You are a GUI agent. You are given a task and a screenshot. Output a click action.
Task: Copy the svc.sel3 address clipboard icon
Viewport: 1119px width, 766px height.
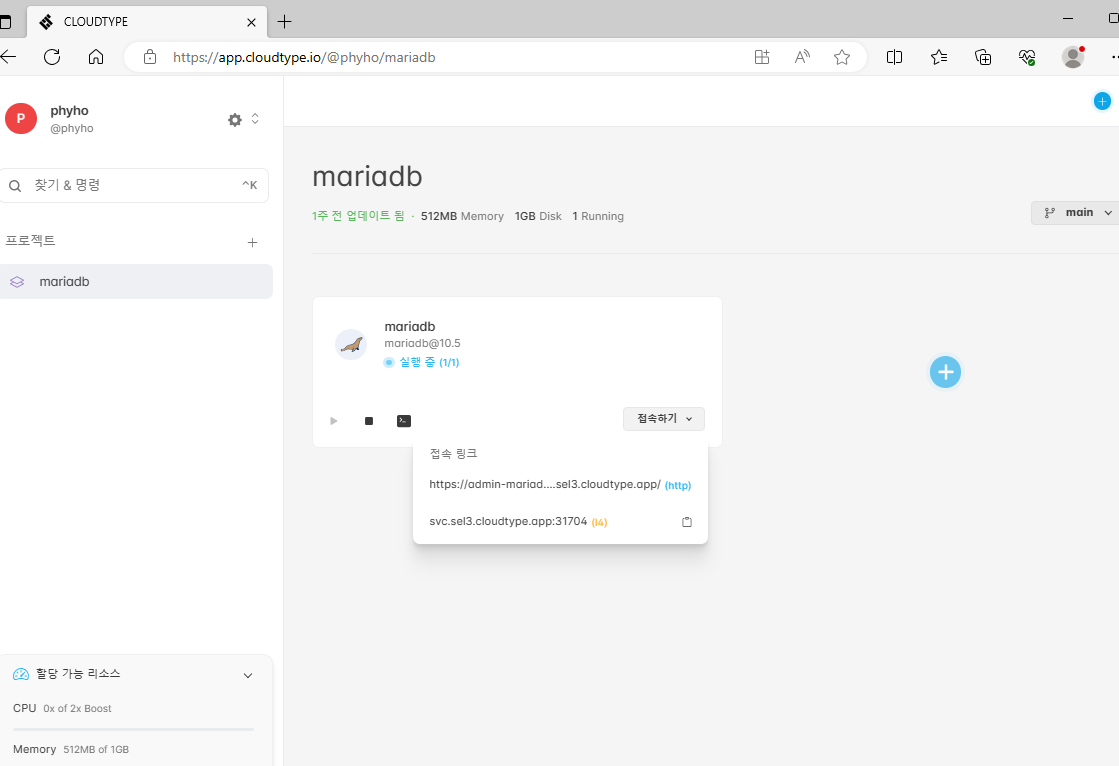pos(687,522)
